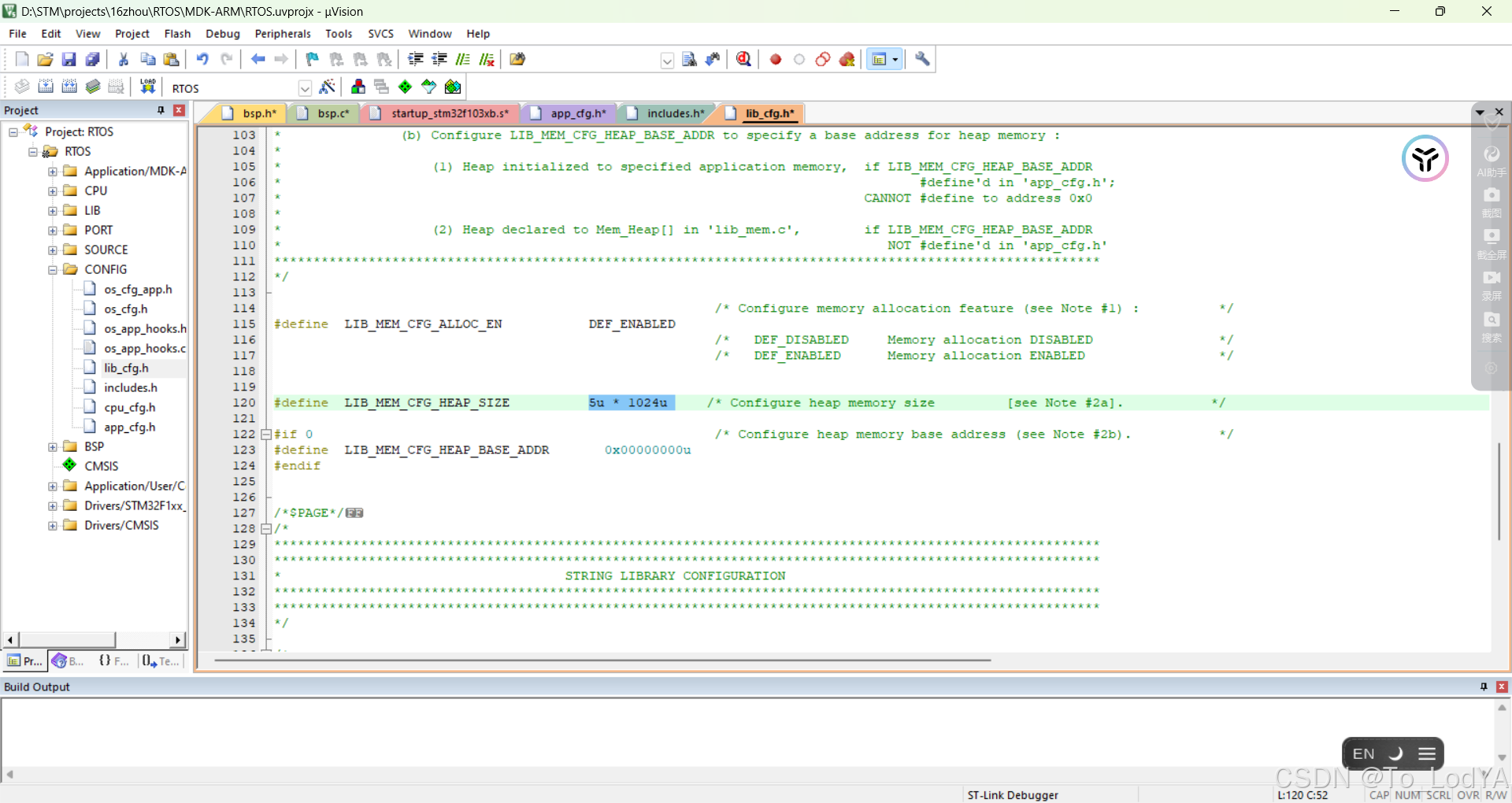Click the Copy icon in the toolbar
The image size is (1512, 803).
click(x=147, y=59)
